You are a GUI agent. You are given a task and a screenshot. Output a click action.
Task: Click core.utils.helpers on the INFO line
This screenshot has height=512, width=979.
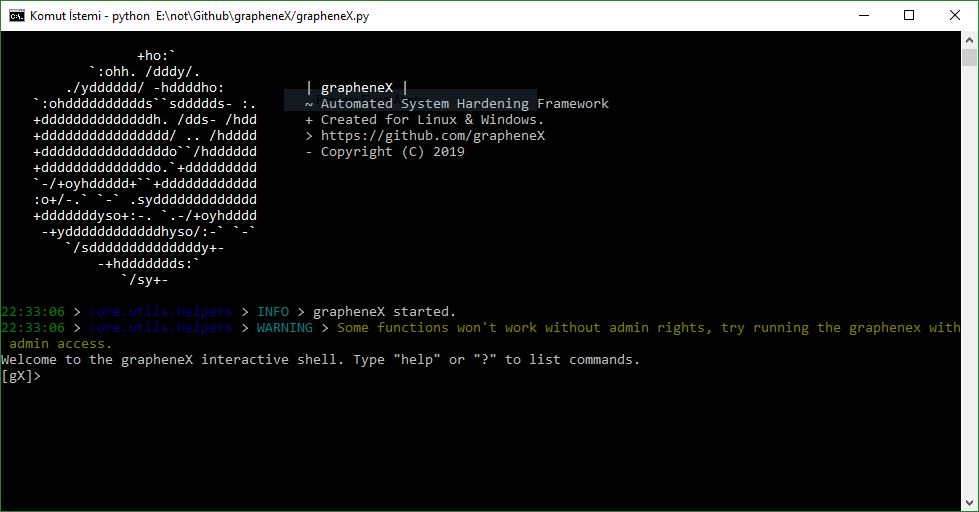[160, 312]
